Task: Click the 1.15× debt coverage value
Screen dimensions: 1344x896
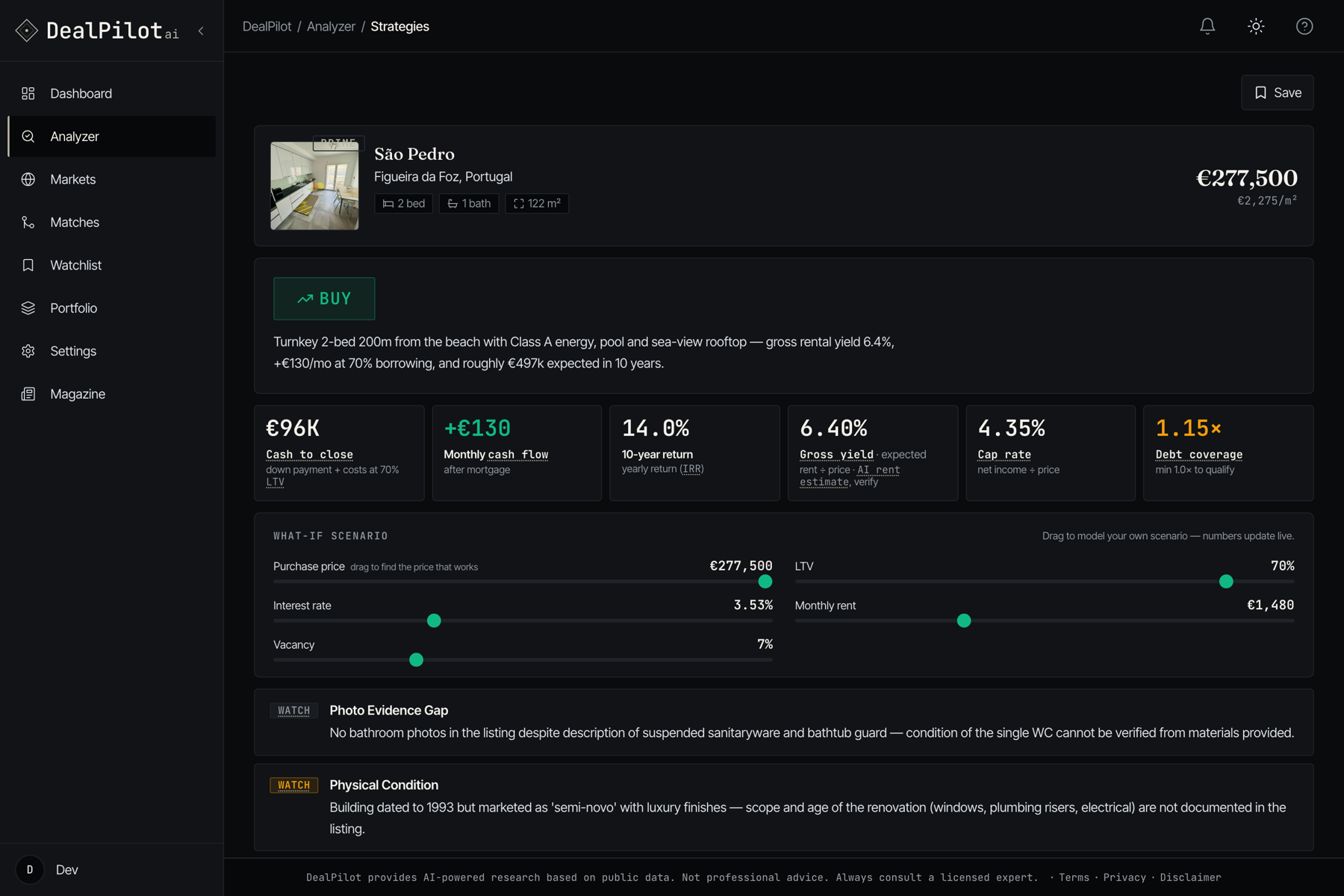Action: click(1189, 428)
